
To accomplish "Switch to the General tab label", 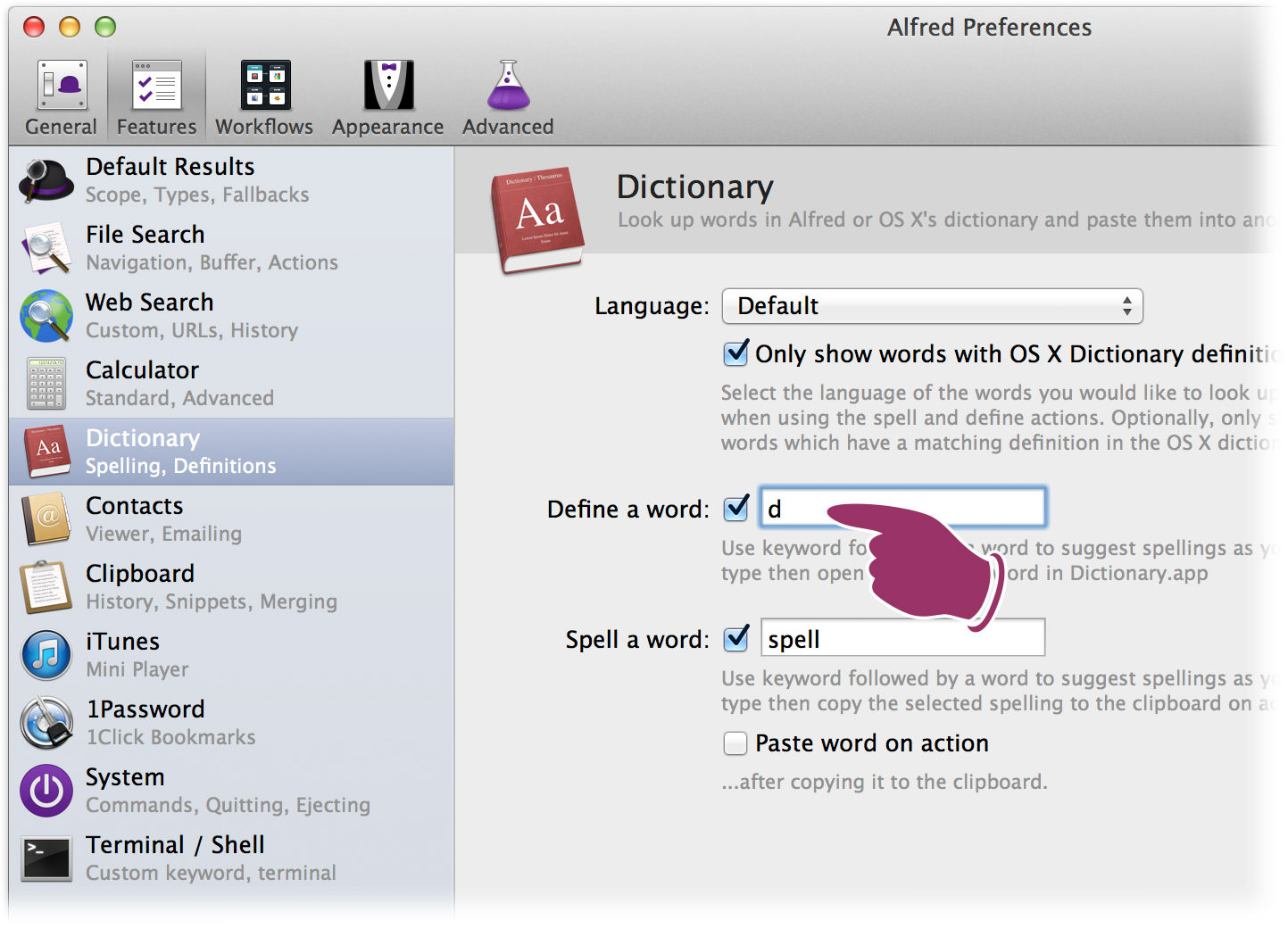I will tap(61, 127).
